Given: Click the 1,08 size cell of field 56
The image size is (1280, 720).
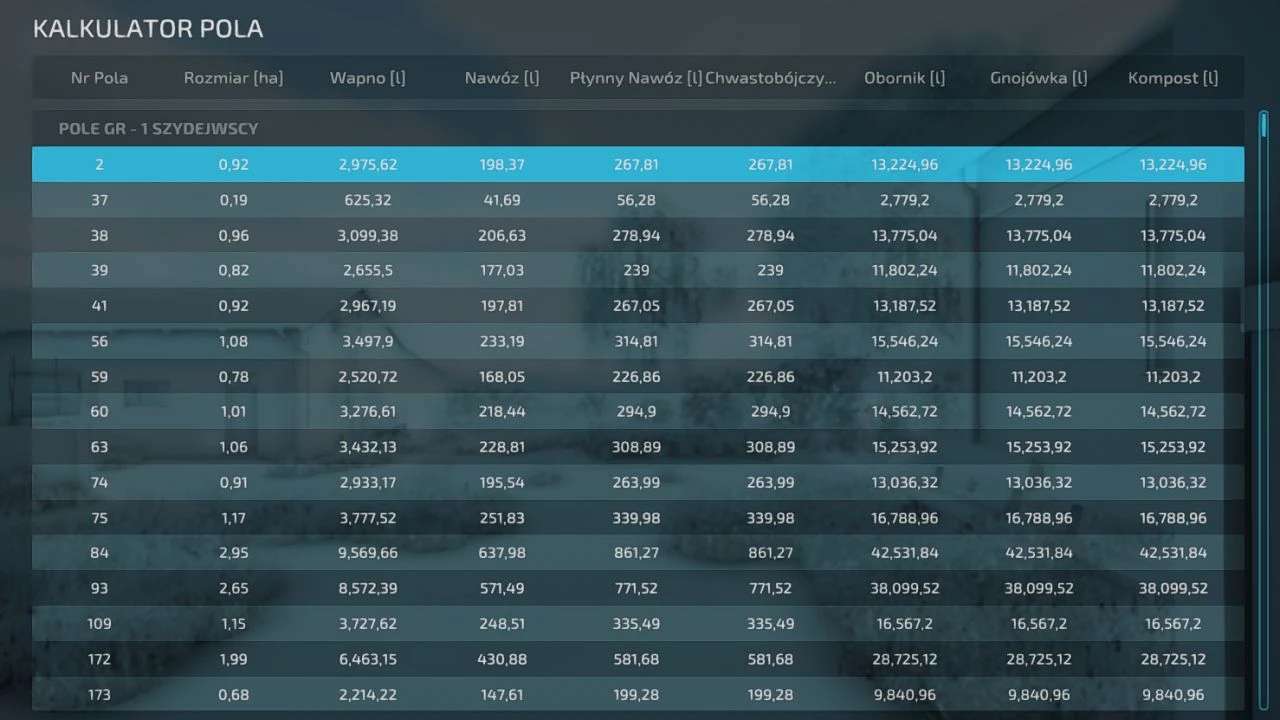Looking at the screenshot, I should 233,341.
